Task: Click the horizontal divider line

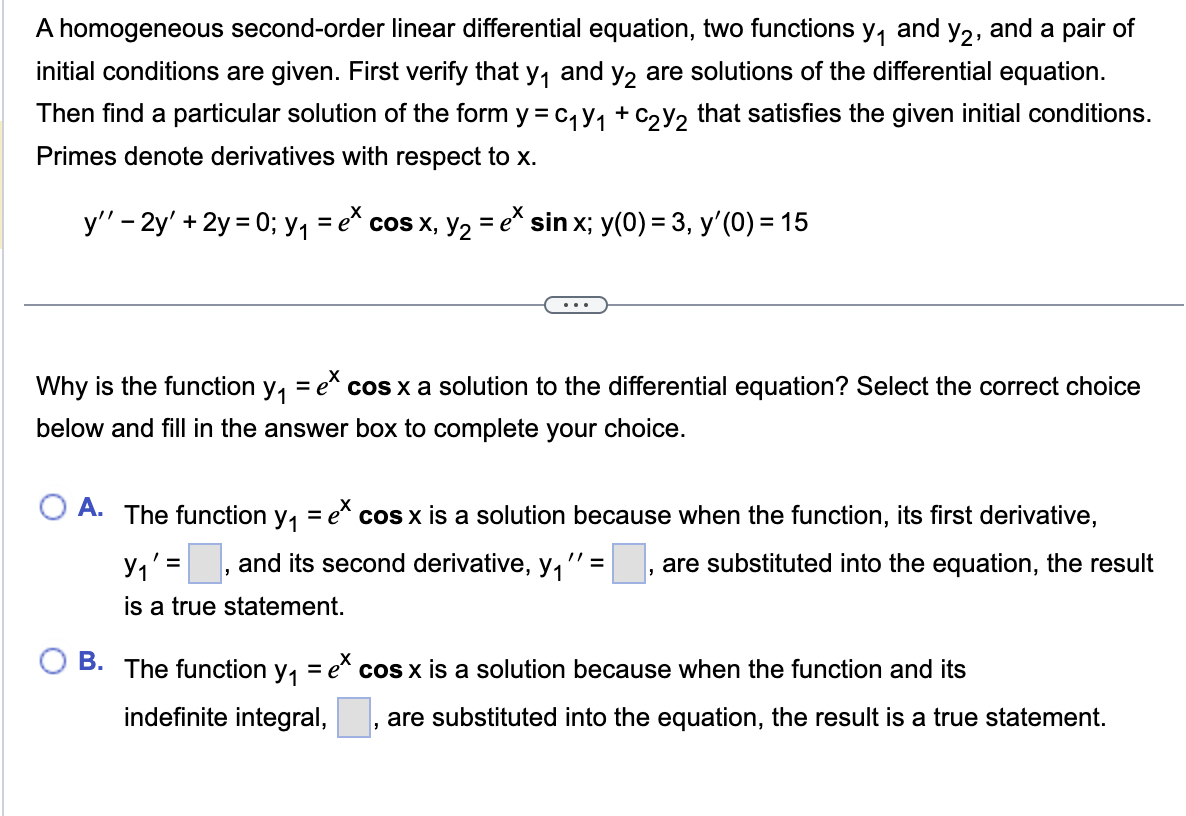Action: pyautogui.click(x=300, y=305)
